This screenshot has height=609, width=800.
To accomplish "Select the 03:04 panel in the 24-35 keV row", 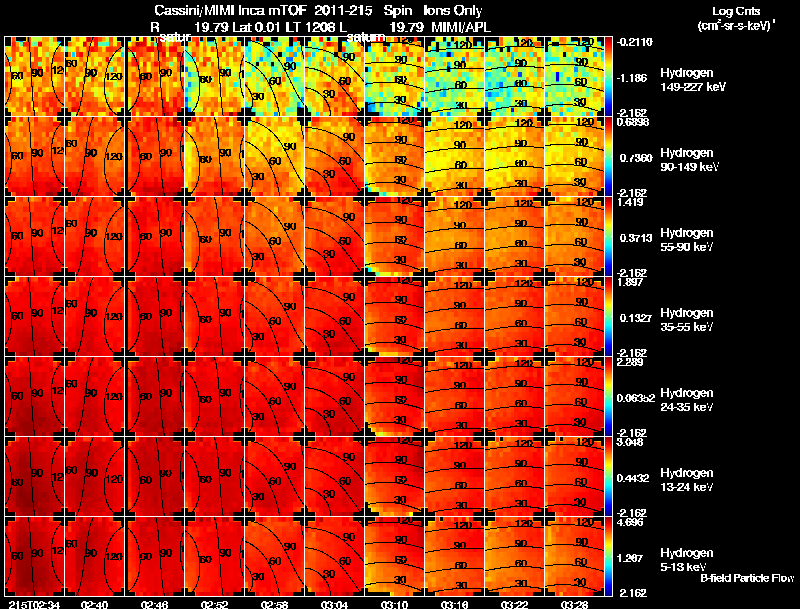I will (335, 396).
